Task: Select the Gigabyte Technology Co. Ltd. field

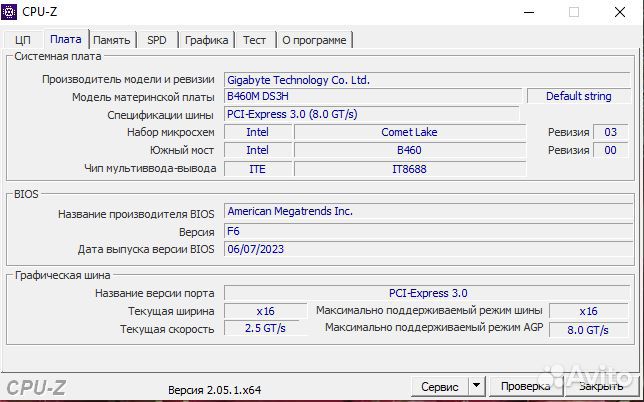Action: click(x=427, y=80)
